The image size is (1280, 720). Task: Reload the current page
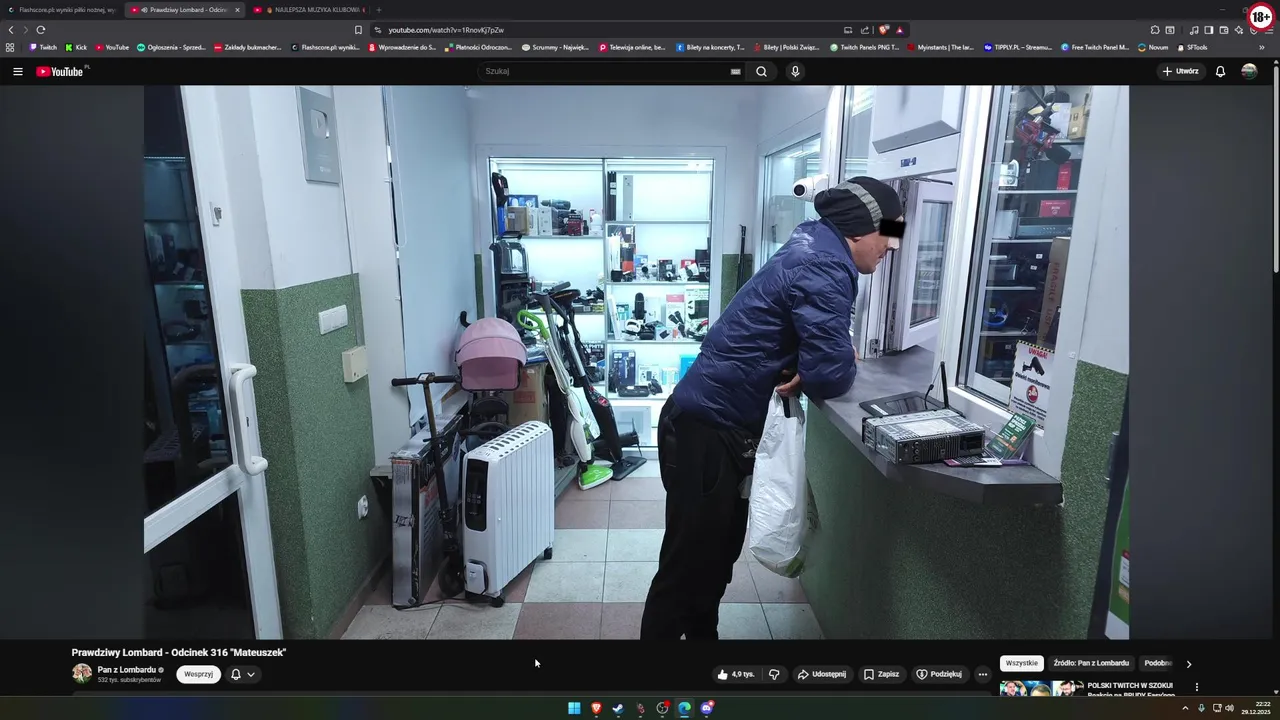(40, 30)
